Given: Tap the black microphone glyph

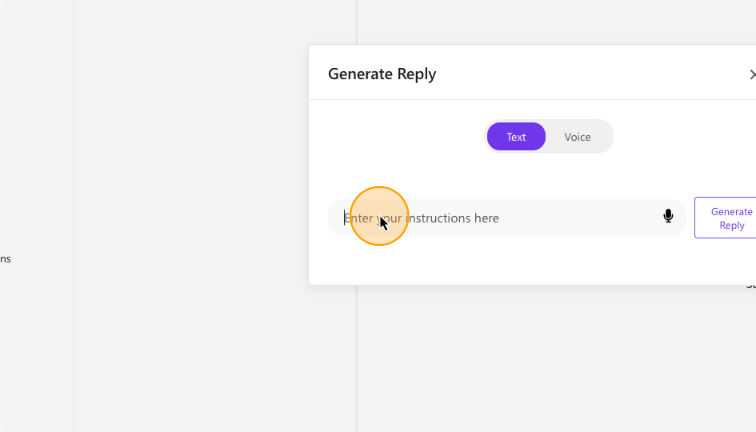Looking at the screenshot, I should (668, 216).
